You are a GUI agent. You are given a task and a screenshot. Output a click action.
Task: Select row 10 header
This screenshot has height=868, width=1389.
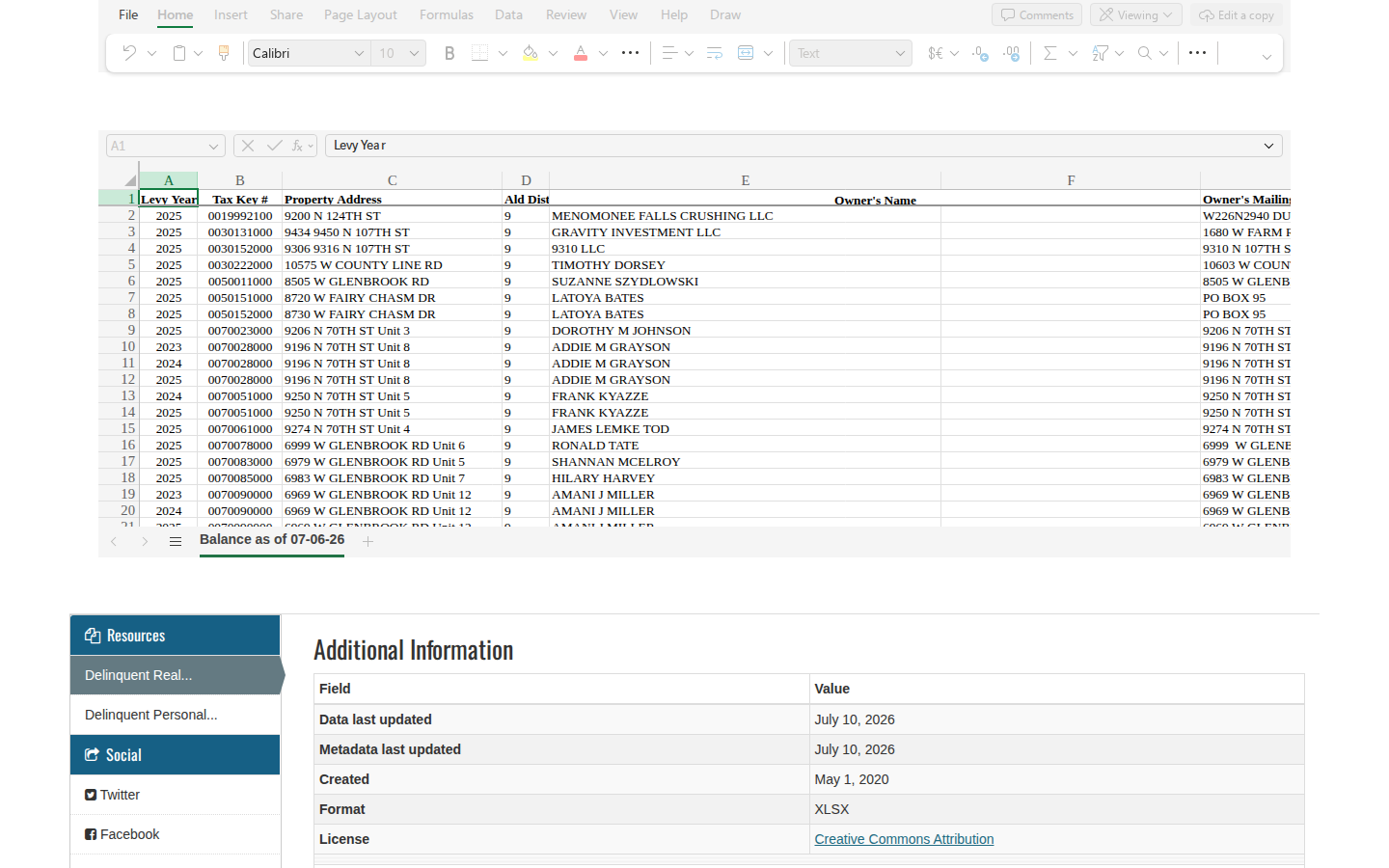click(x=120, y=346)
